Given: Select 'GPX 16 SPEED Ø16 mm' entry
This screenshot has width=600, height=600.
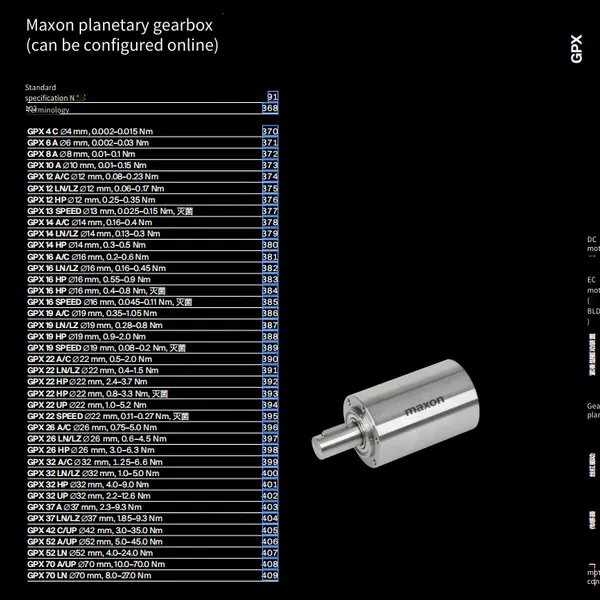Looking at the screenshot, I should pyautogui.click(x=109, y=302).
